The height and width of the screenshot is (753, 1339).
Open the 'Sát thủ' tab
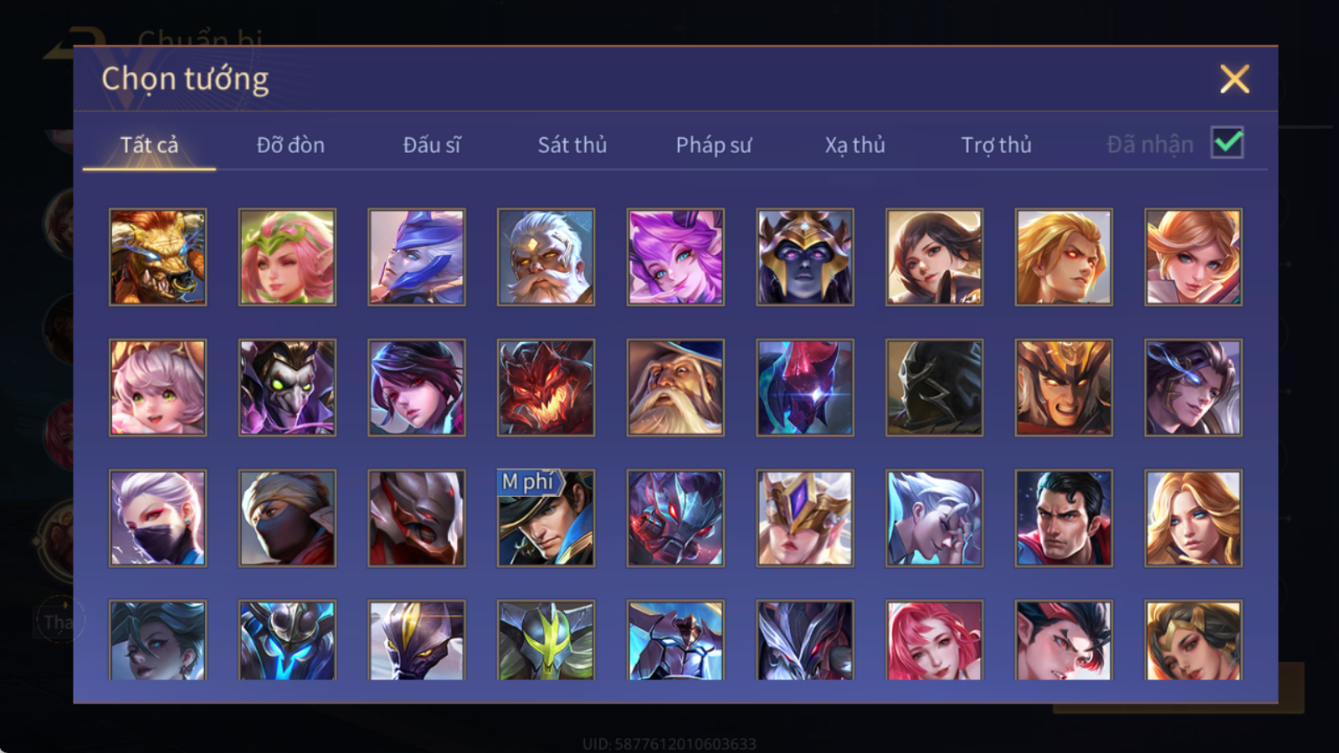pyautogui.click(x=572, y=145)
